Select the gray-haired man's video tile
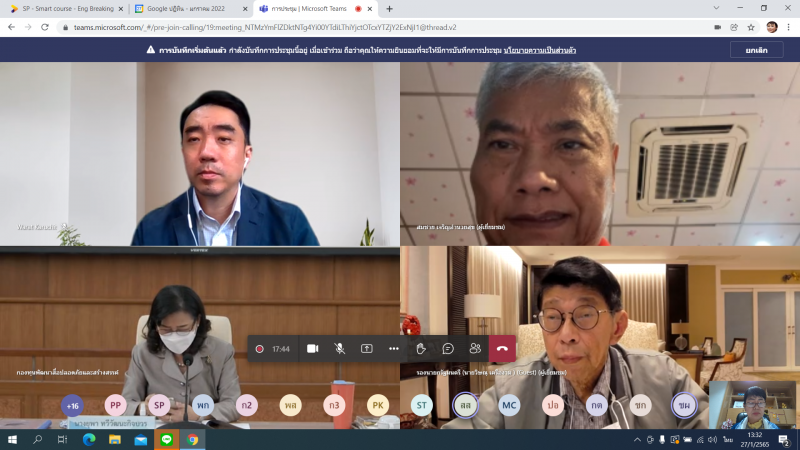The height and width of the screenshot is (450, 800). [600, 154]
